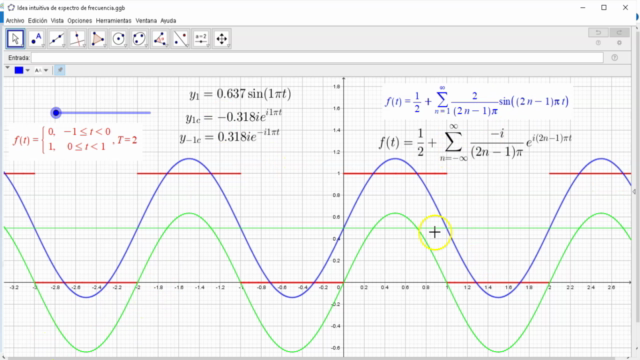Open the Ventana menu
This screenshot has height=360, width=640.
[146, 20]
